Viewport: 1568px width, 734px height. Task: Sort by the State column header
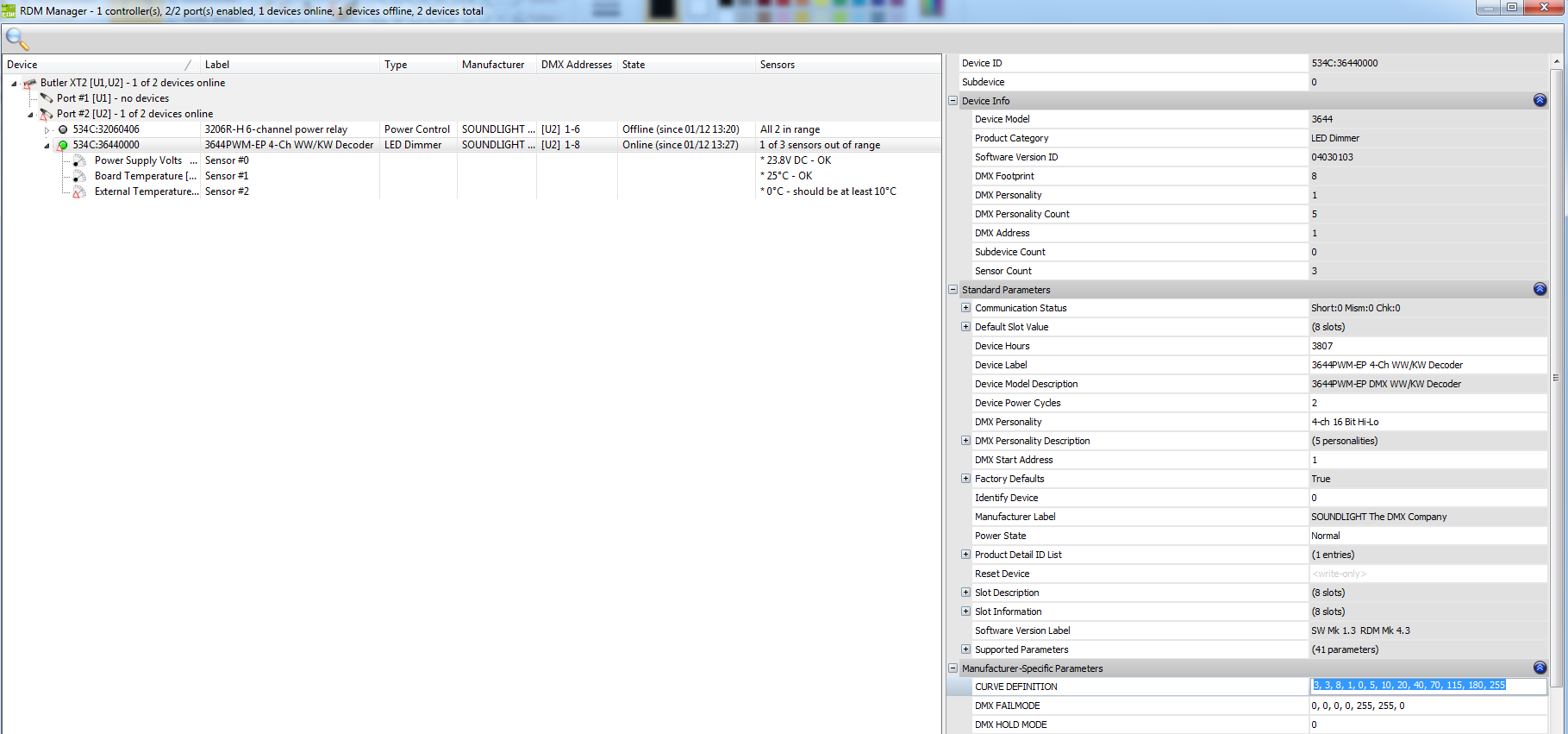(634, 65)
